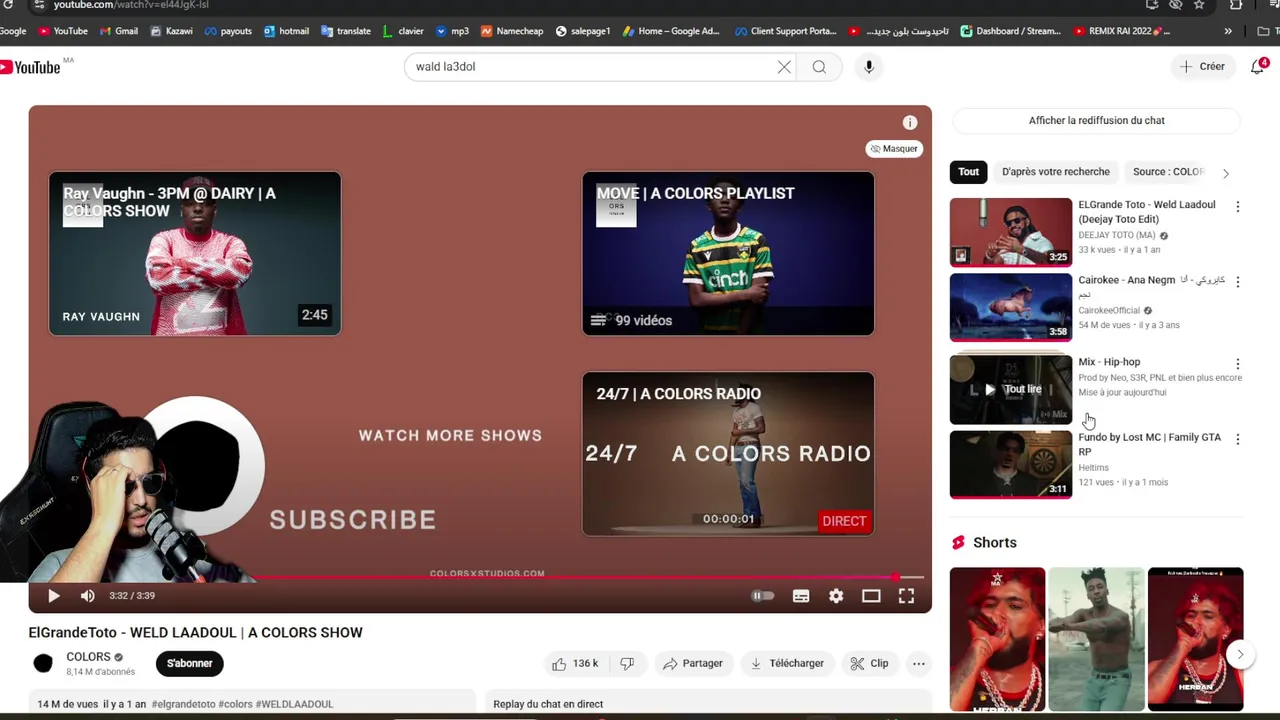The image size is (1280, 720).
Task: Bookmark this page with the star icon
Action: (1199, 5)
